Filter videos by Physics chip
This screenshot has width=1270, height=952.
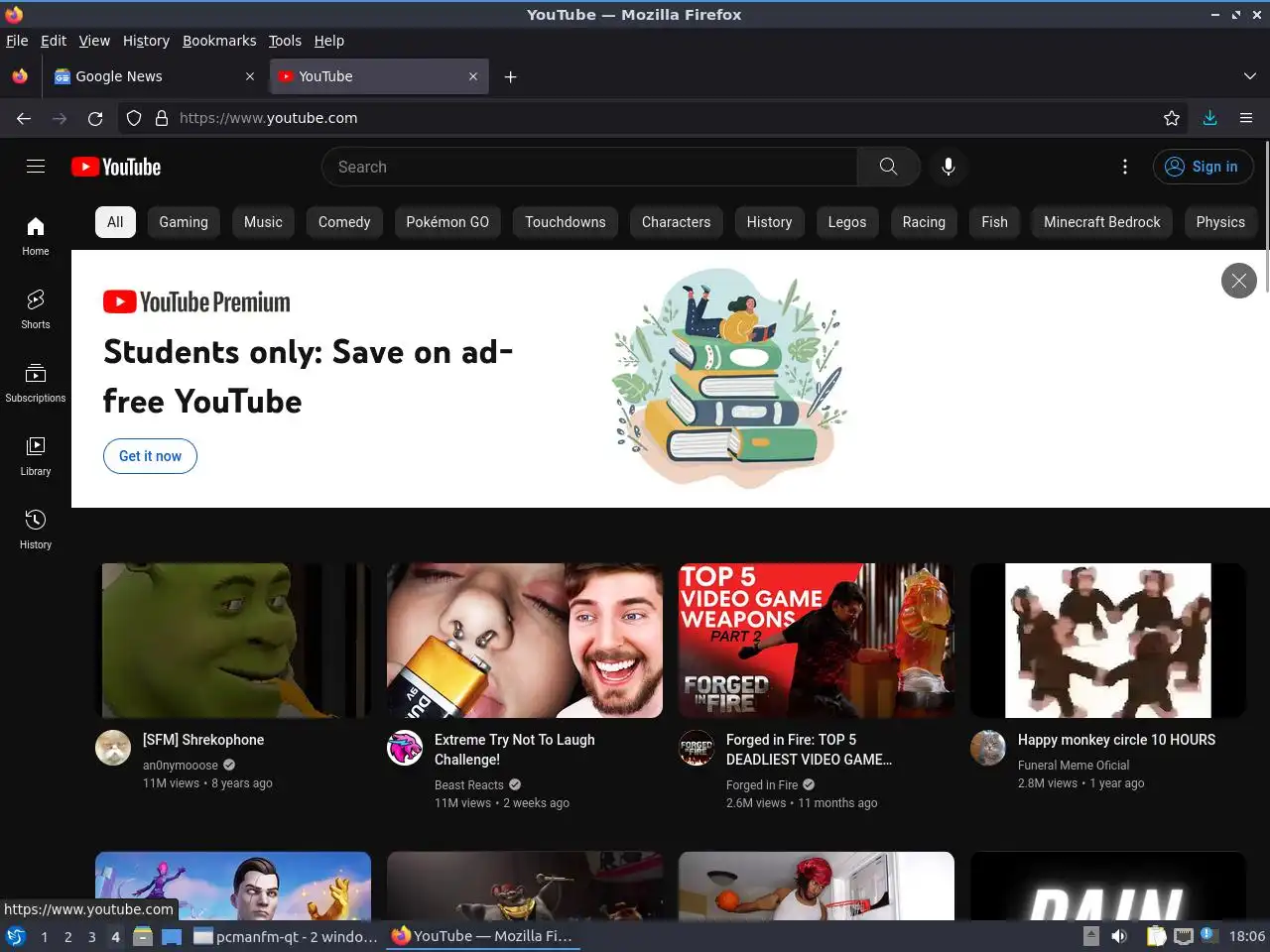pos(1220,222)
